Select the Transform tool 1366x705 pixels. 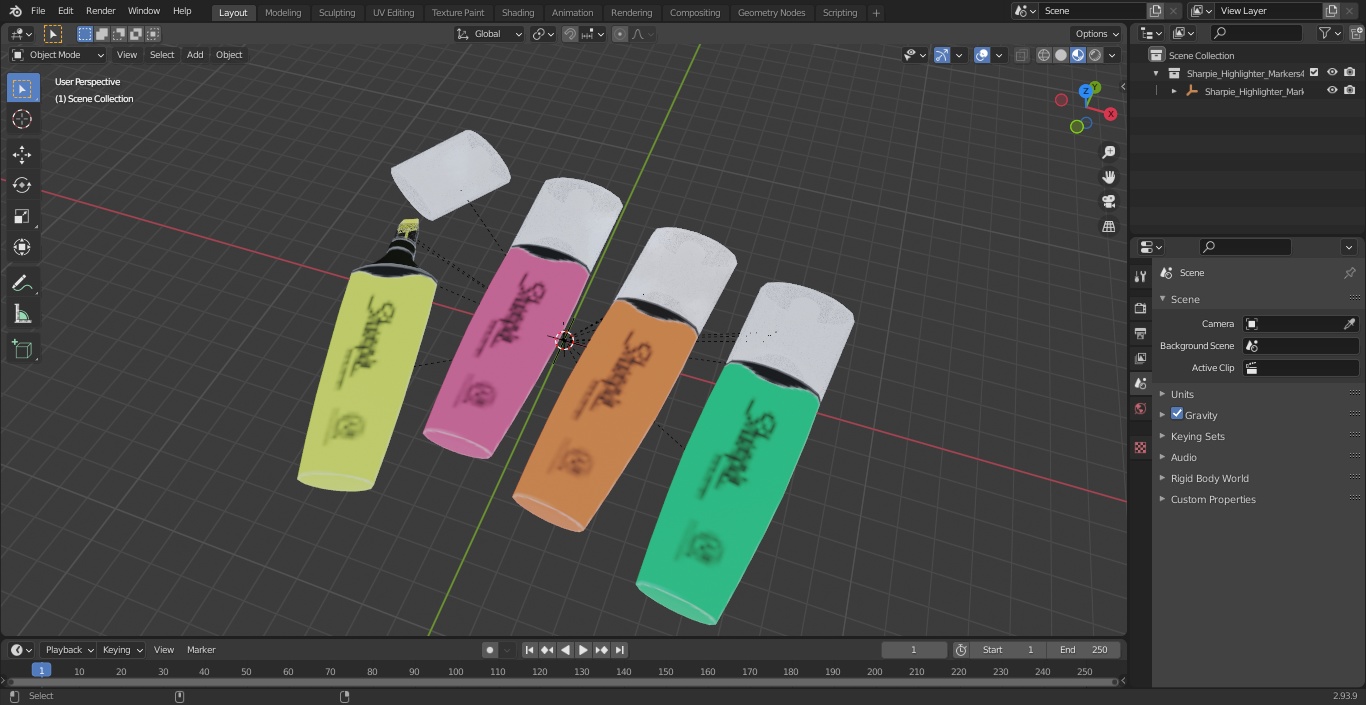(22, 247)
